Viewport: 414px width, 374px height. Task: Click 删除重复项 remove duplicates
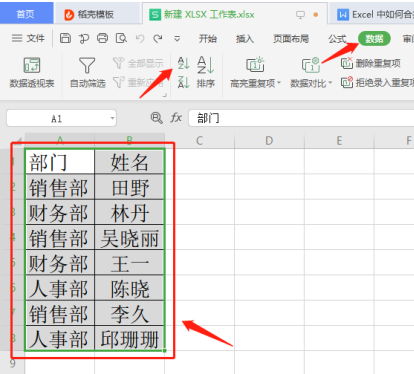click(371, 63)
